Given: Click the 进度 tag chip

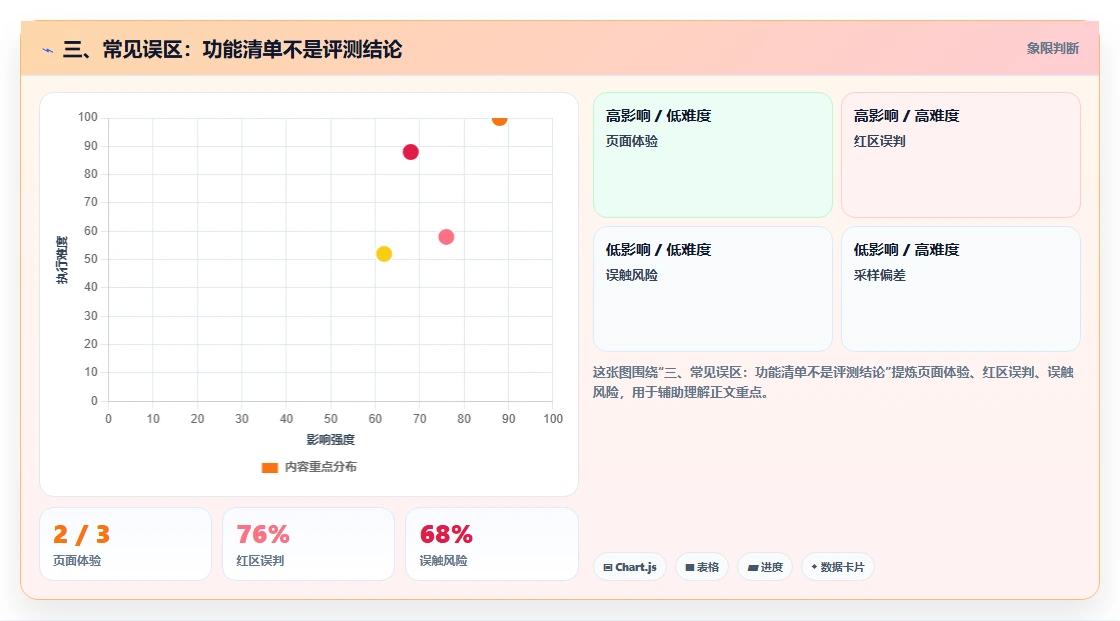Looking at the screenshot, I should click(765, 567).
